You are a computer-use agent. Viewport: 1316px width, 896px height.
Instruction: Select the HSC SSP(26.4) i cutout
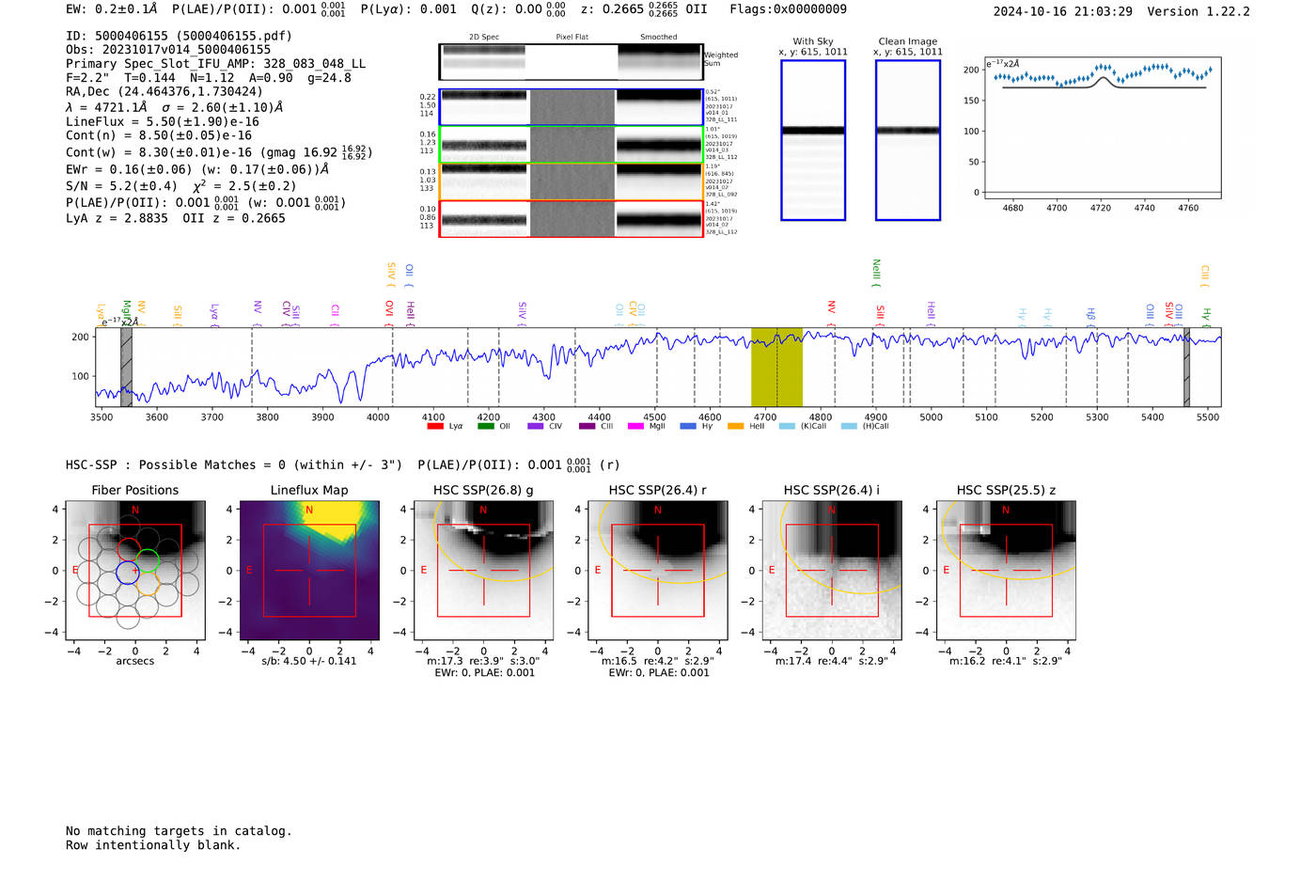832,570
